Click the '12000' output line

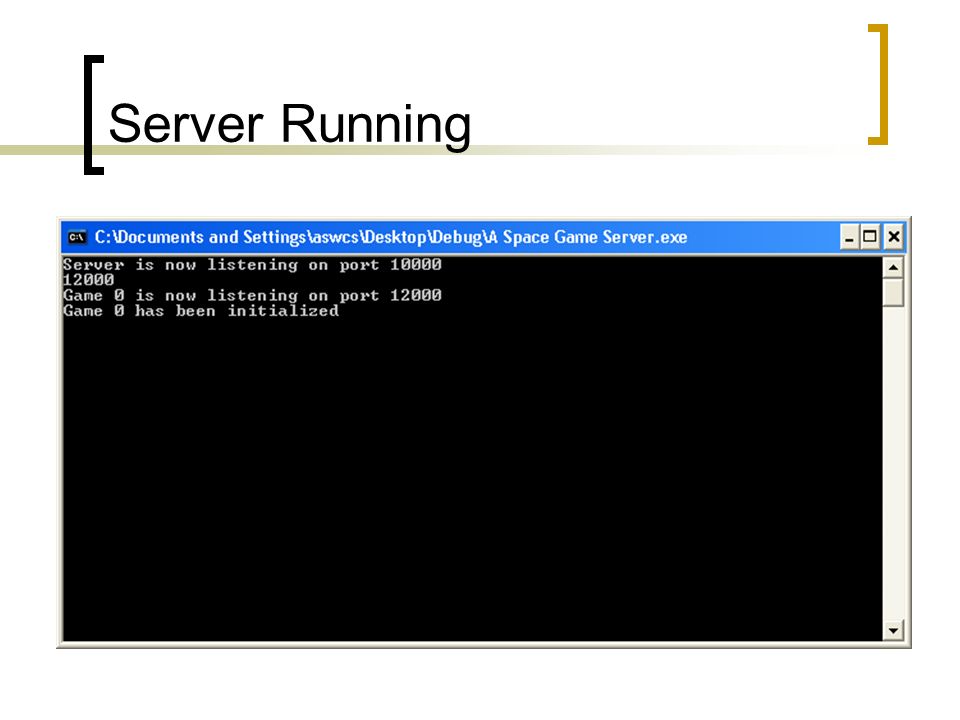(88, 280)
